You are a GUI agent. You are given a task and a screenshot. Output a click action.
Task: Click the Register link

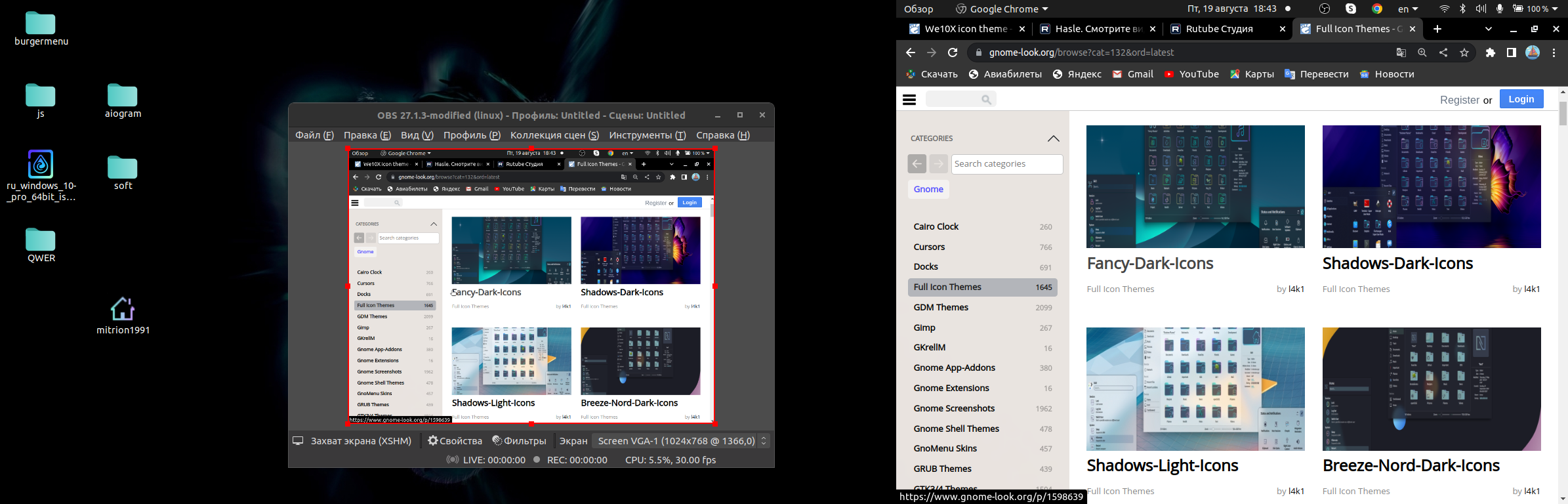[x=1460, y=100]
